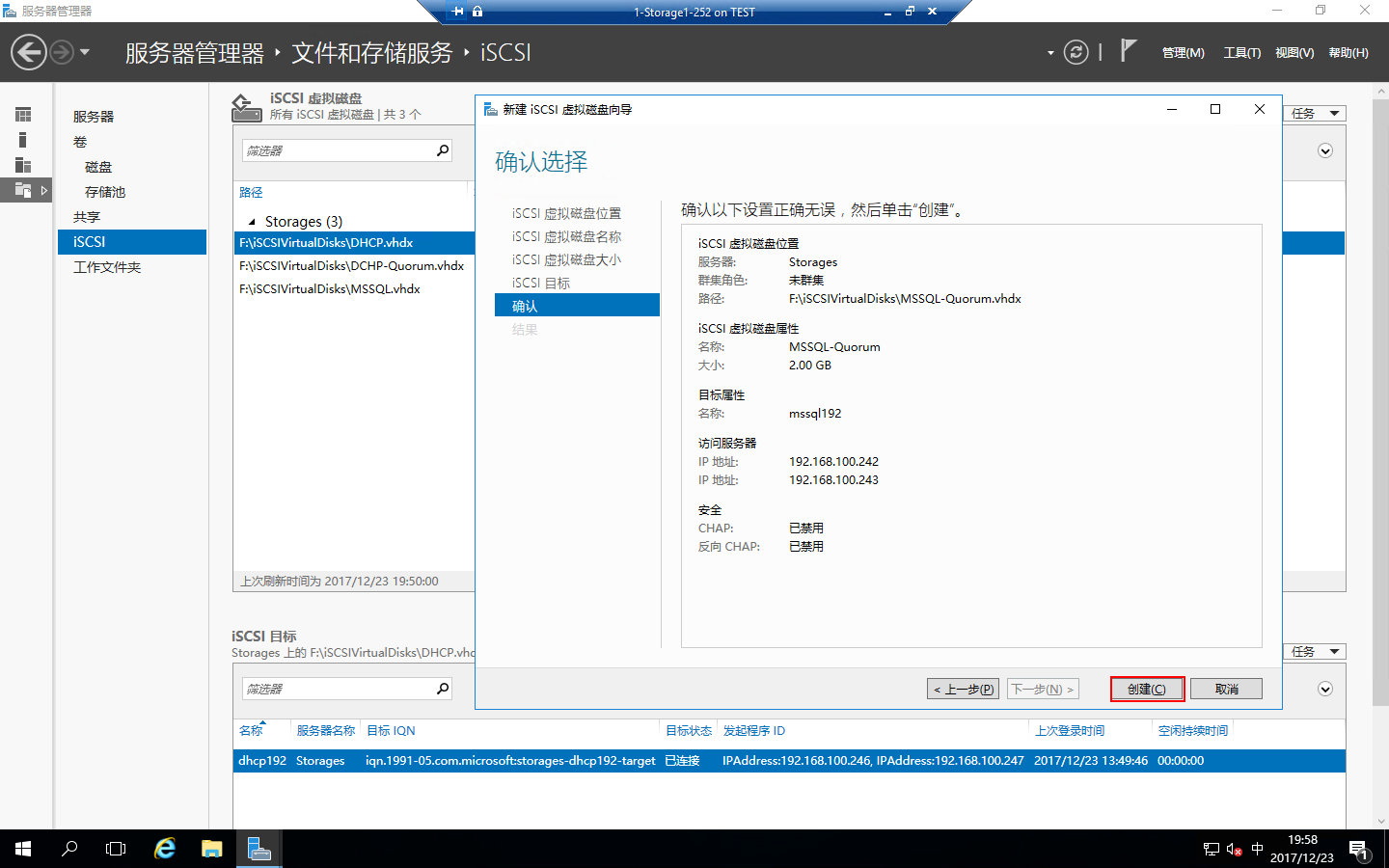Viewport: 1389px width, 868px height.
Task: Open taskbar search magnifier
Action: point(69,849)
